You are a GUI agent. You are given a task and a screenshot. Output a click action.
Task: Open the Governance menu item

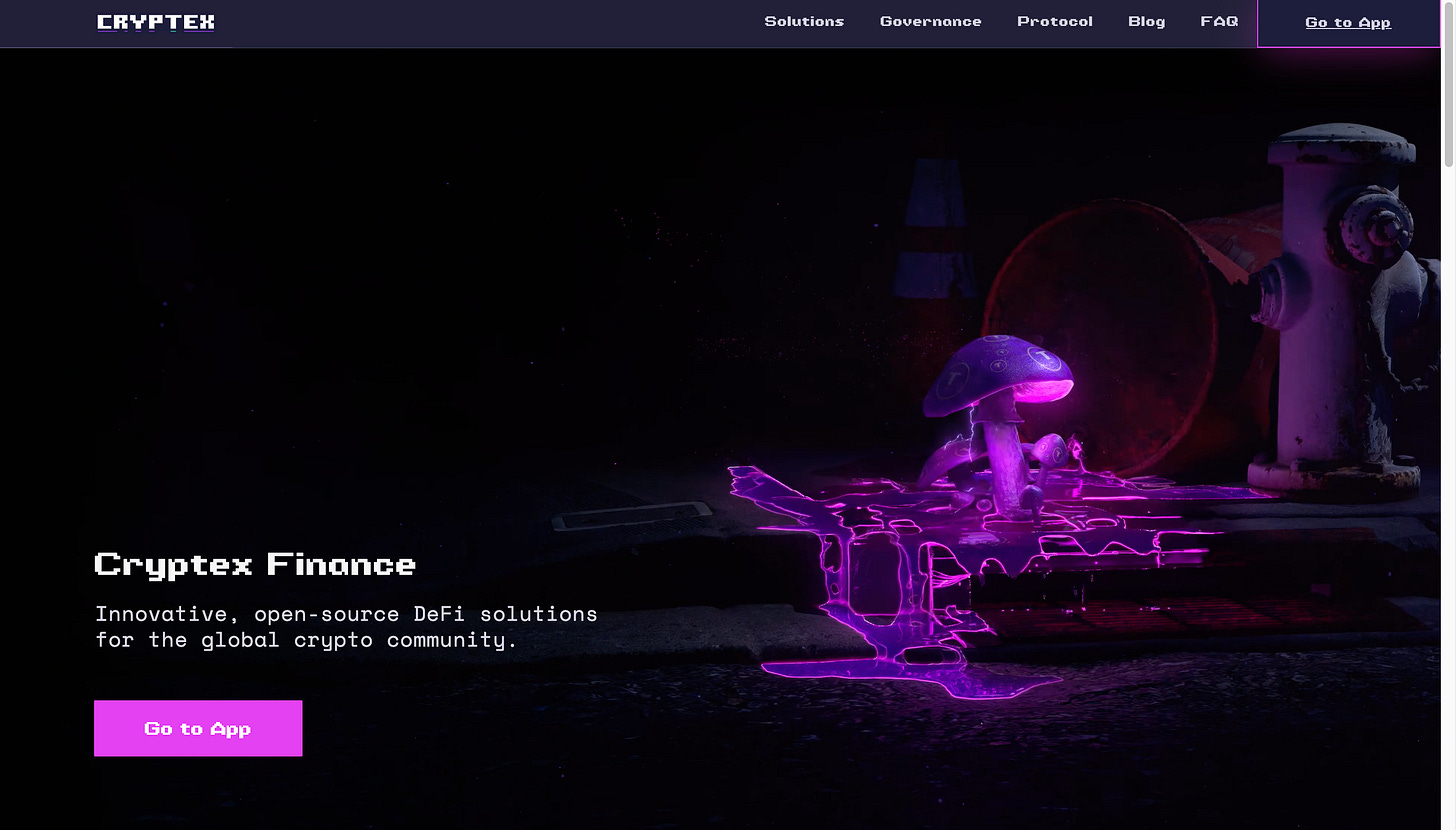click(x=930, y=21)
